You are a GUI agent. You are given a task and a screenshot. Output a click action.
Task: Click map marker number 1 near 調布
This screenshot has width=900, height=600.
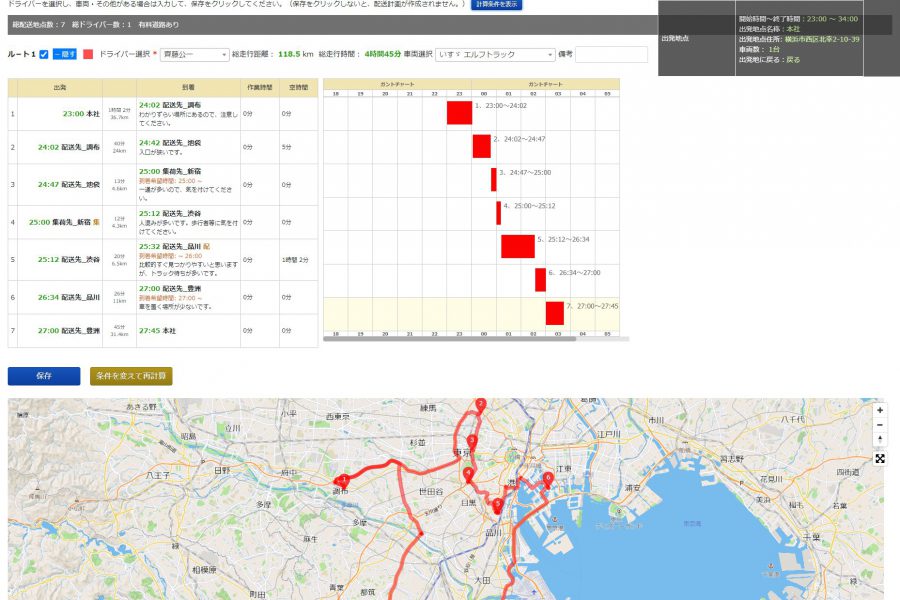coord(345,479)
